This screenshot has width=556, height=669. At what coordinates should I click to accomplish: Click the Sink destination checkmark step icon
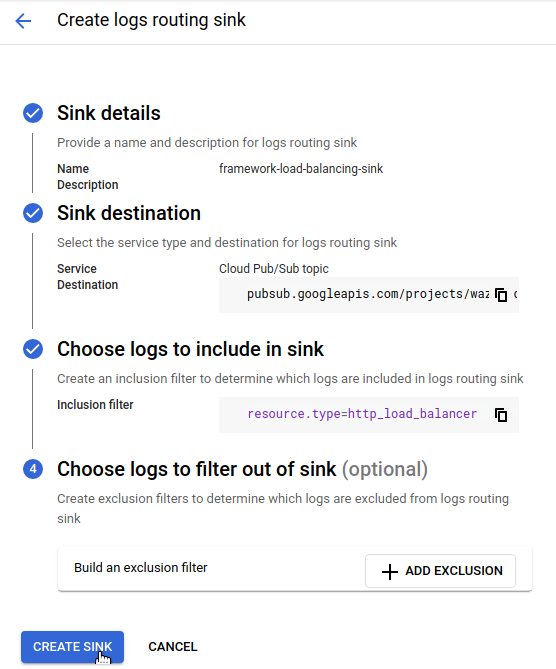coord(33,213)
